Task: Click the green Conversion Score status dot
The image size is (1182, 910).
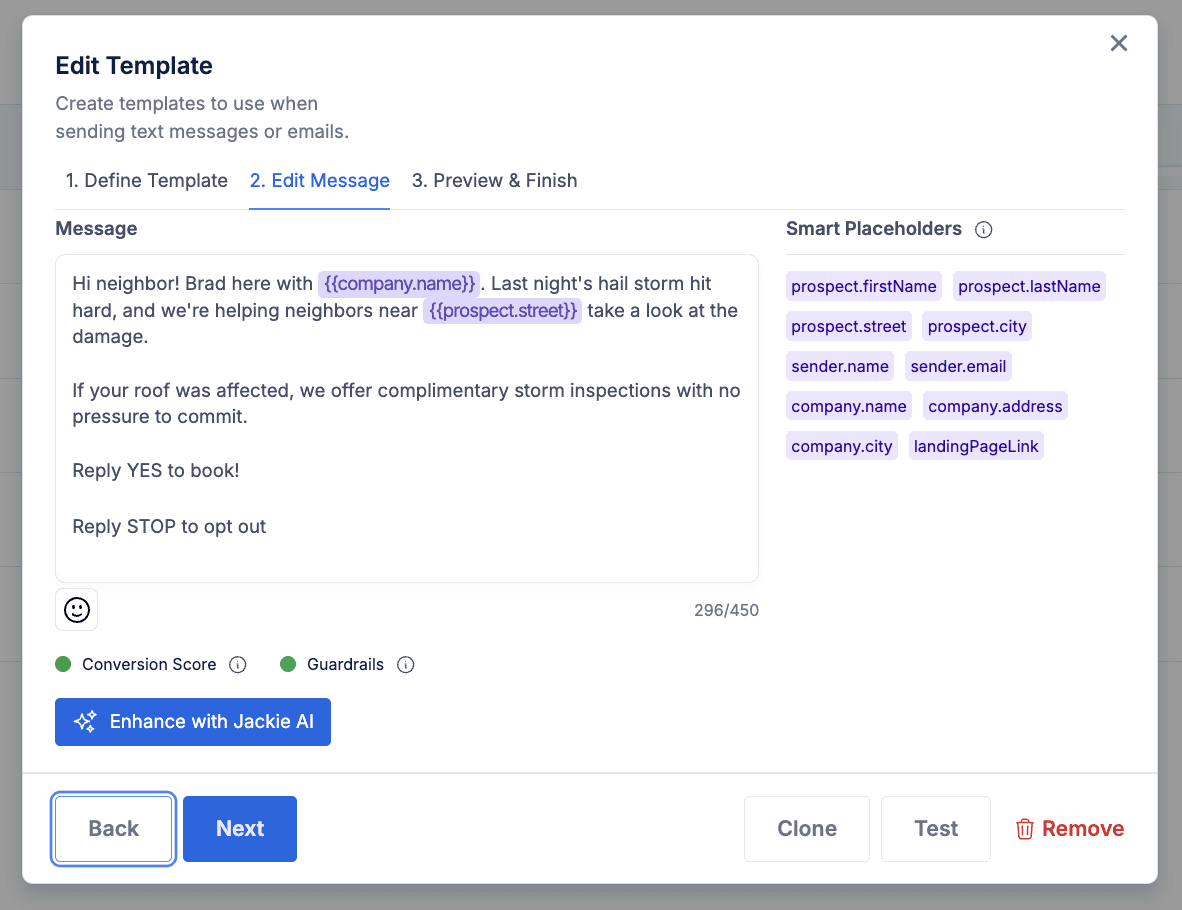Action: click(x=63, y=664)
